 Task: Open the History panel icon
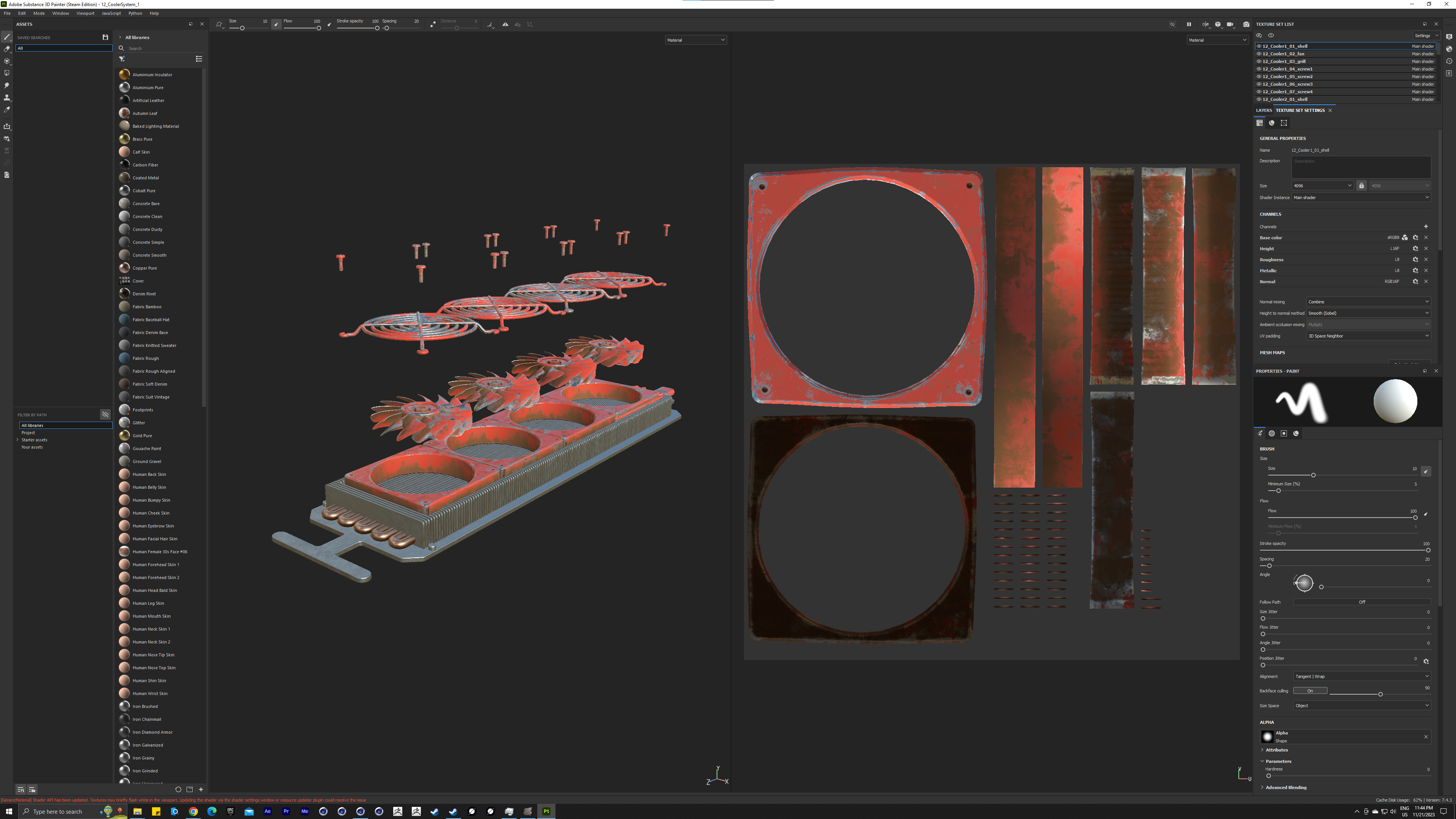[x=1449, y=61]
